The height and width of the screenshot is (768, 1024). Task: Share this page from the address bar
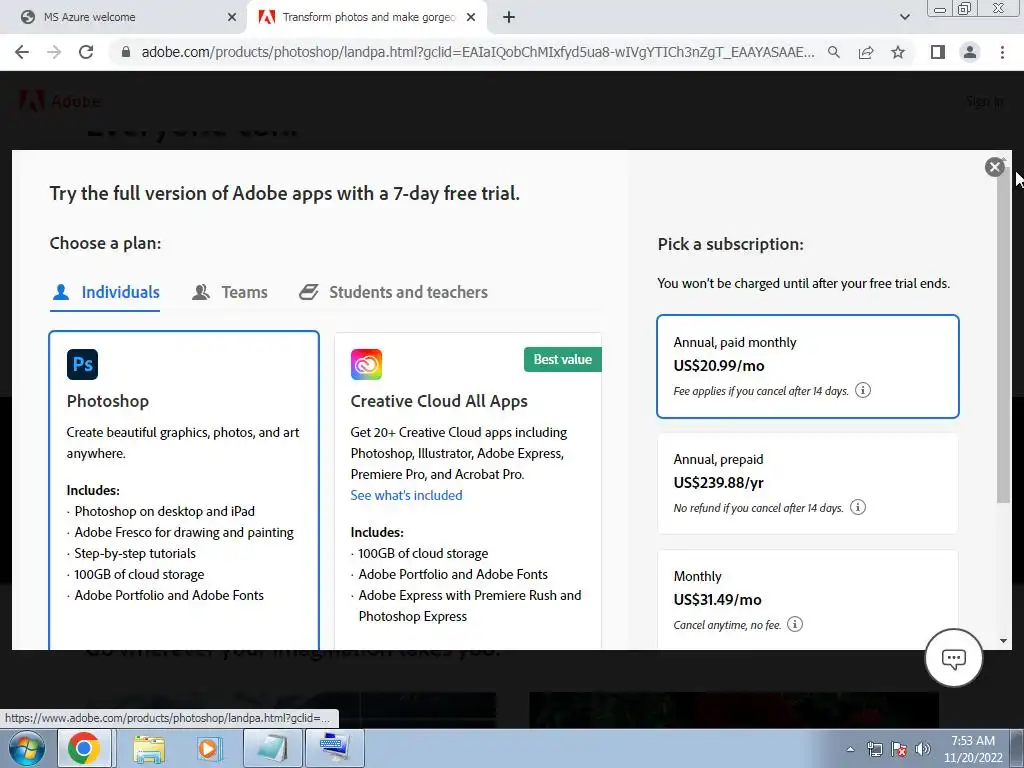pyautogui.click(x=866, y=52)
